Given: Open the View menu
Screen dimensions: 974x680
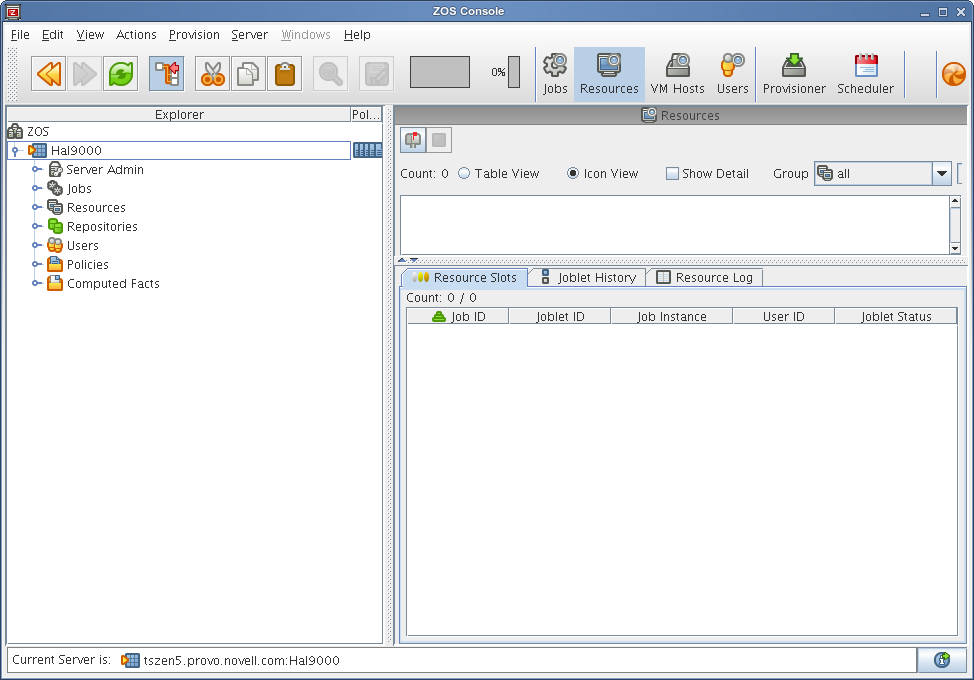Looking at the screenshot, I should (90, 35).
